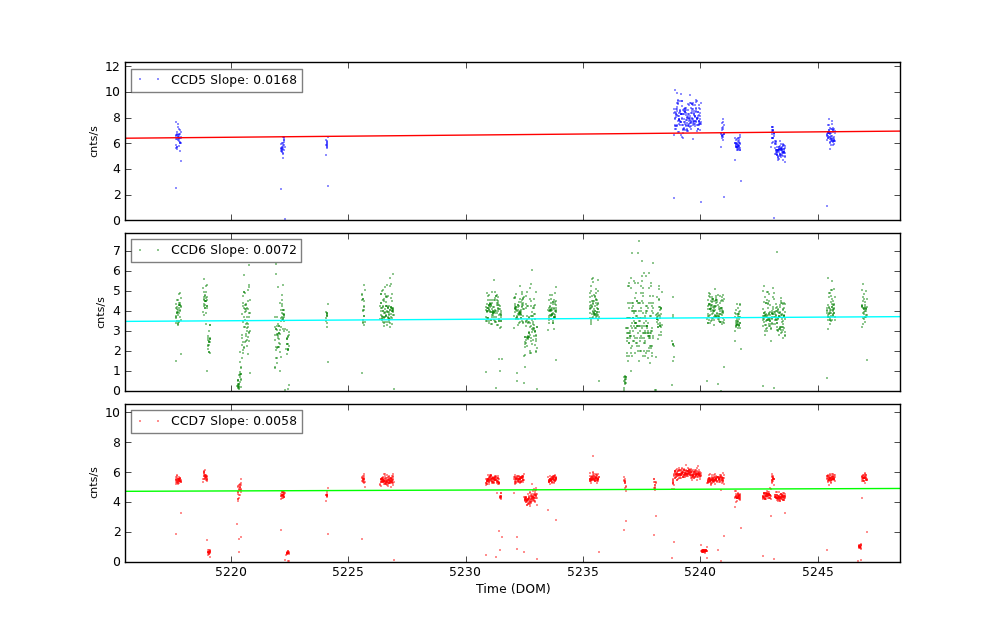This screenshot has width=1000, height=624.
Task: Click the CCD7 Slope legend entry
Action: pos(233,421)
